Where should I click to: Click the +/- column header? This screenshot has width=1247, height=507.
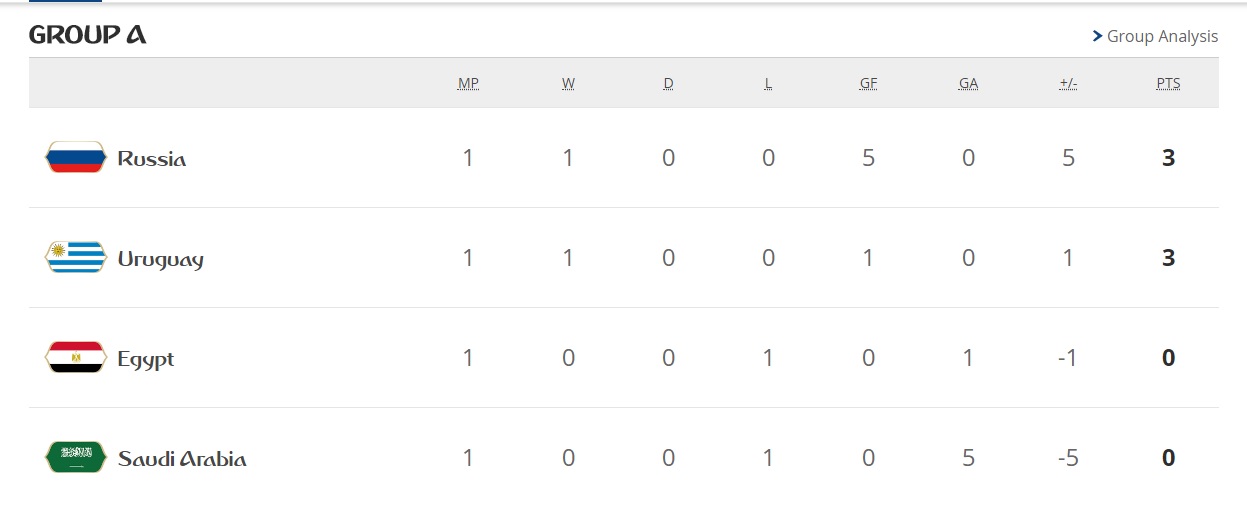1068,83
